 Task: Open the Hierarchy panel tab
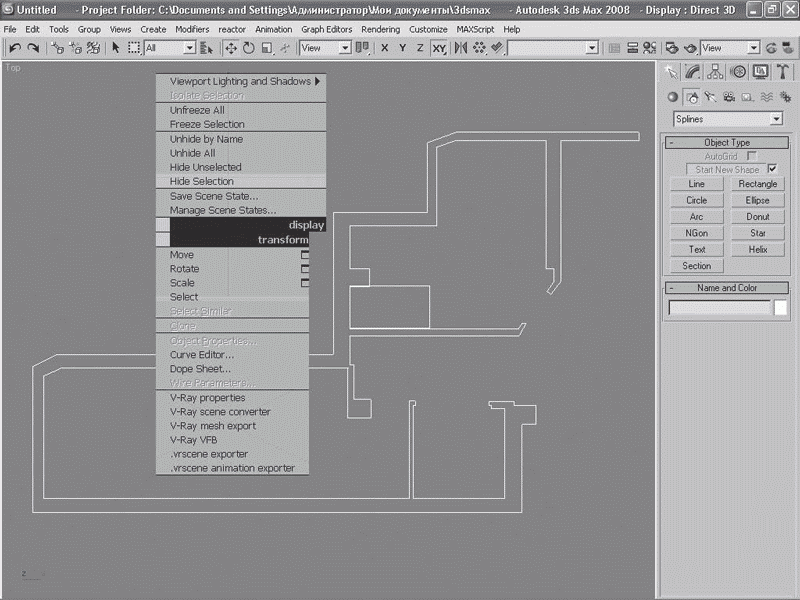pyautogui.click(x=716, y=72)
